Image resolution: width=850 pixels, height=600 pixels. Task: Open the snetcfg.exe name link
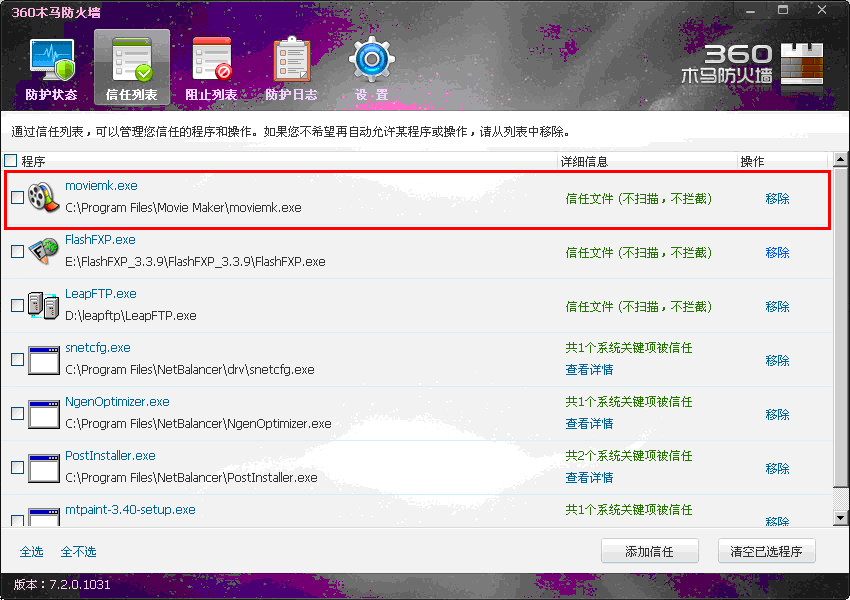[98, 347]
